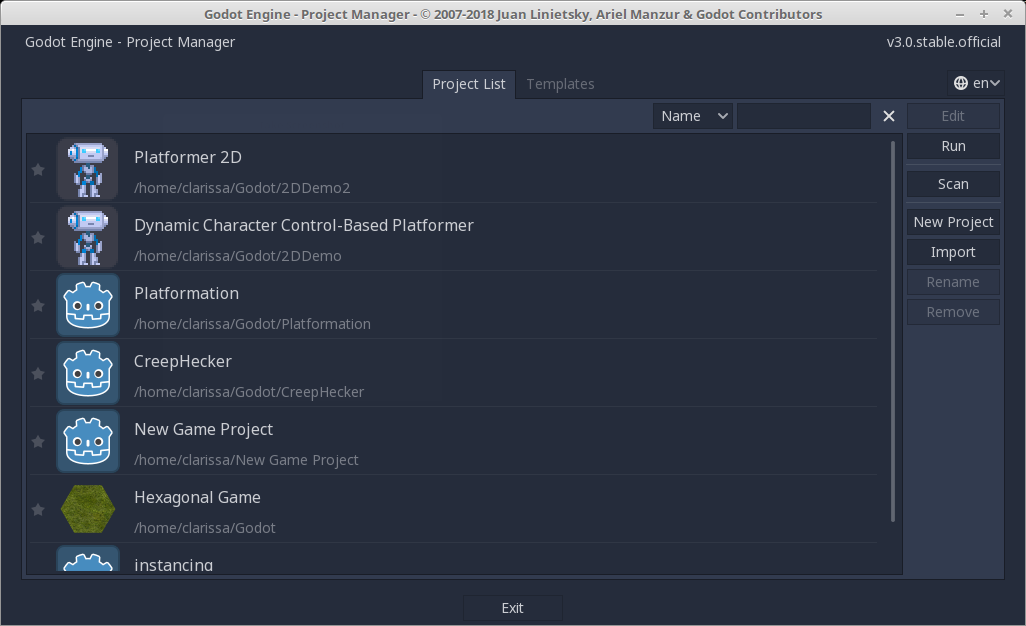Clear the search filter with the X icon
This screenshot has height=626, width=1026.
pos(889,116)
